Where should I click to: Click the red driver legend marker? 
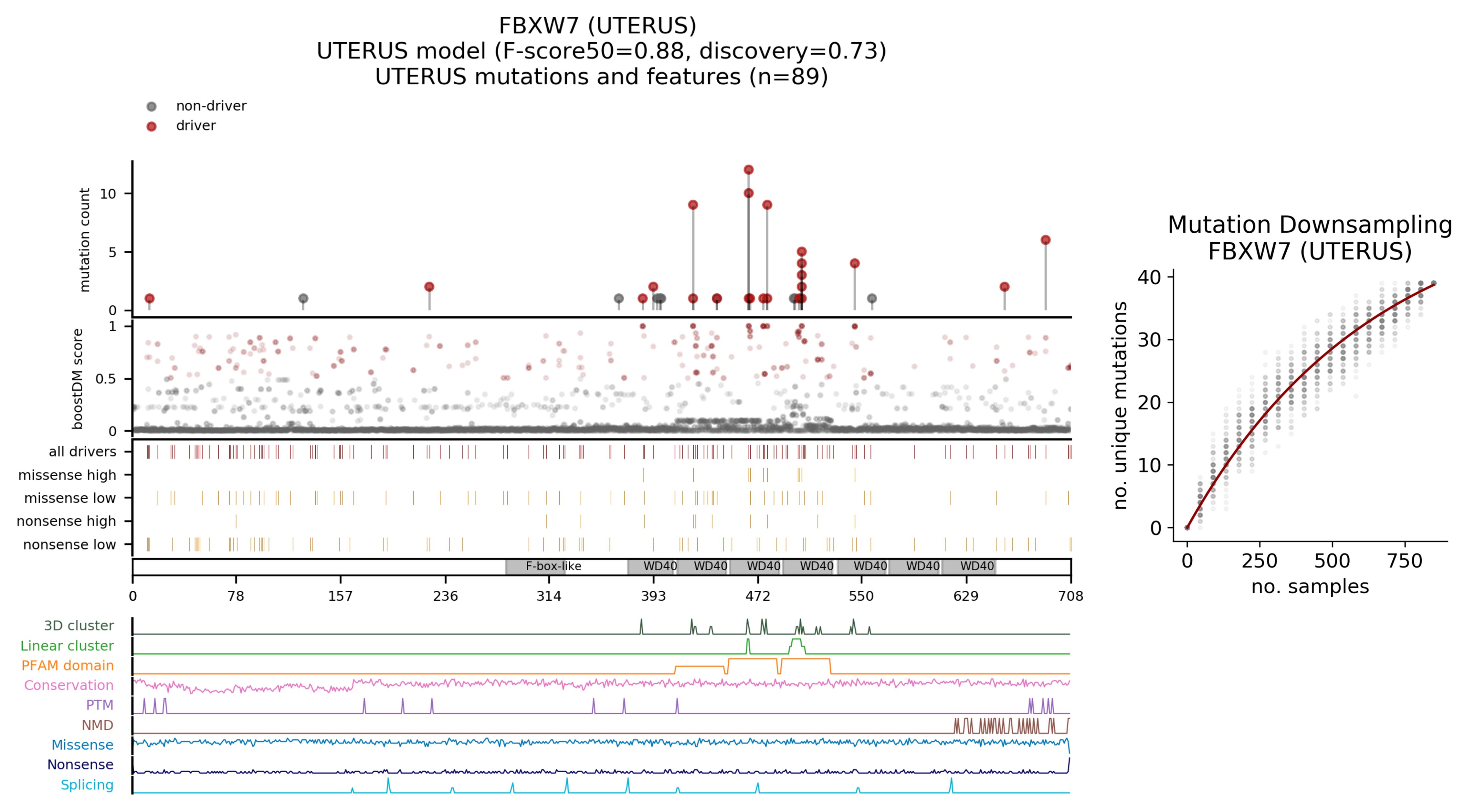151,126
